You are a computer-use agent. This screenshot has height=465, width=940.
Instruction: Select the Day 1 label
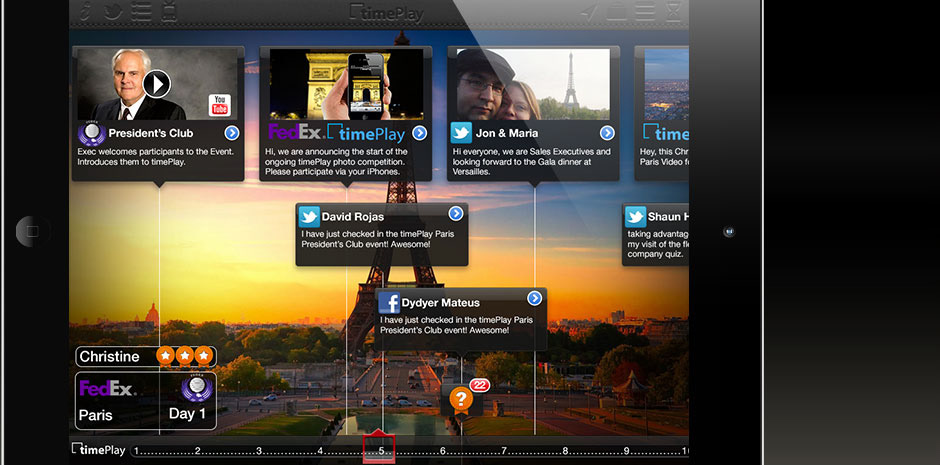(187, 413)
